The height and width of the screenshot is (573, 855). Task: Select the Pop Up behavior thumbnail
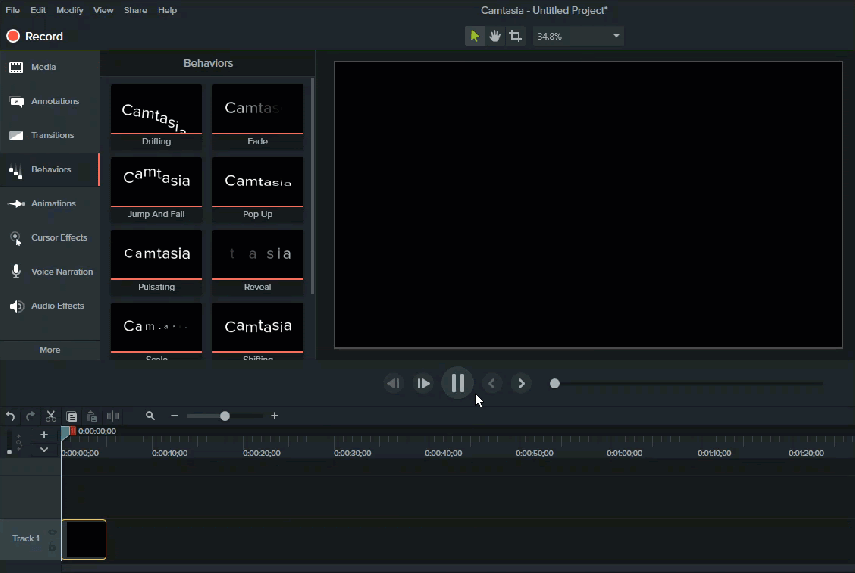pos(257,189)
